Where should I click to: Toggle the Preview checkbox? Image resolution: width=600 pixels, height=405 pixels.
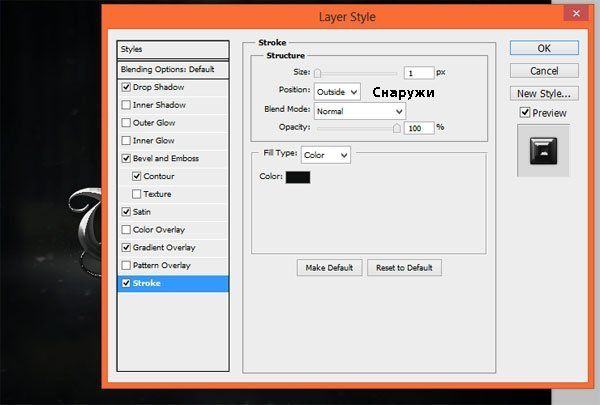tap(525, 113)
